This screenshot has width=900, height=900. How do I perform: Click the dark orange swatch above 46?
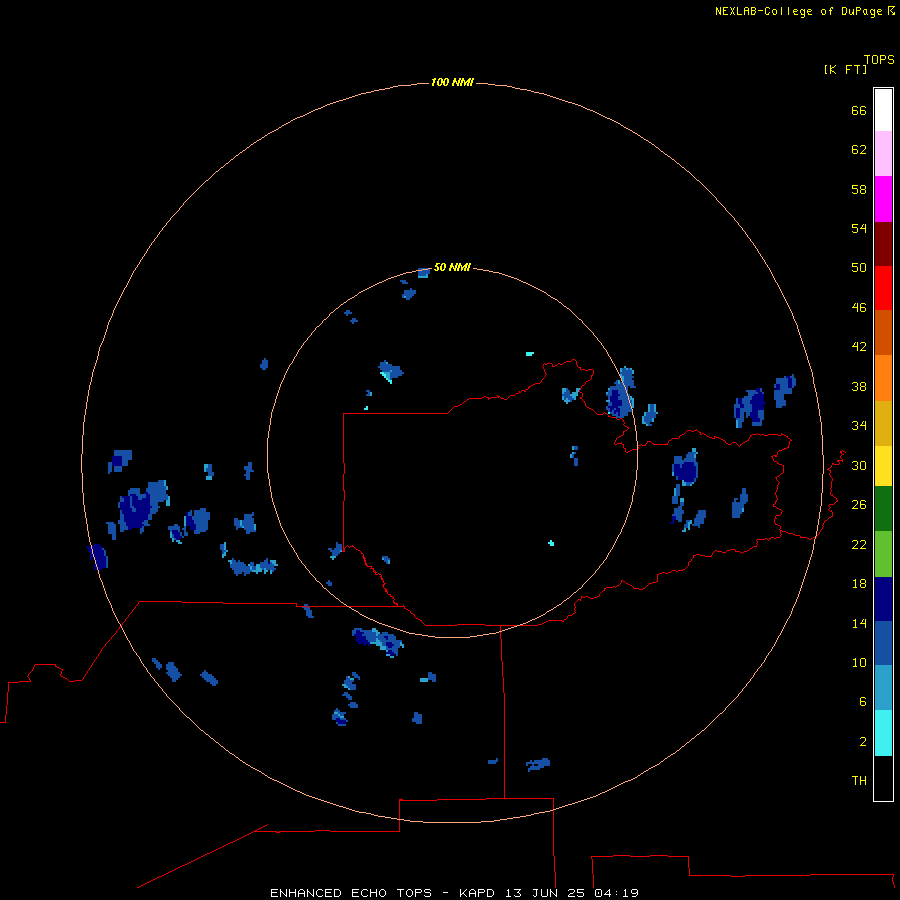click(x=883, y=333)
